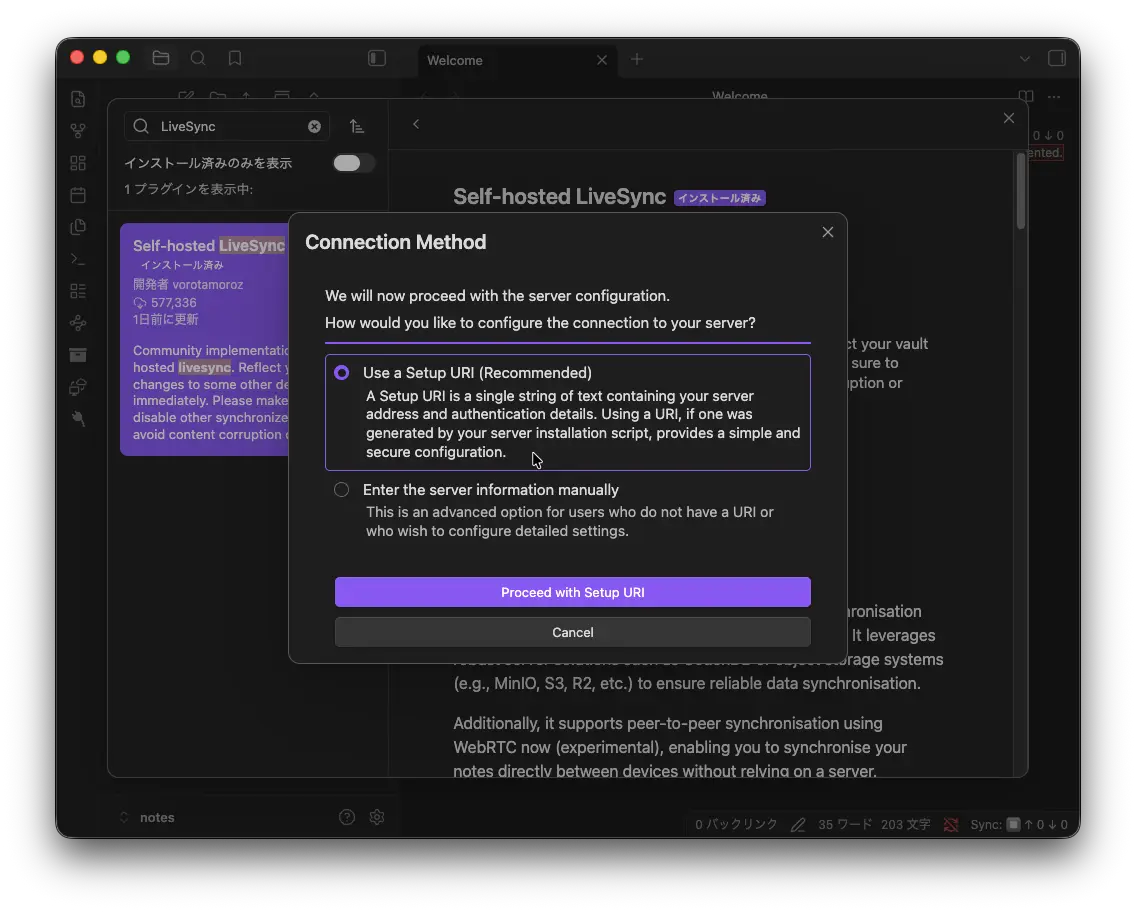Click the lowest left ribbon icon
1136x912 pixels.
click(78, 419)
